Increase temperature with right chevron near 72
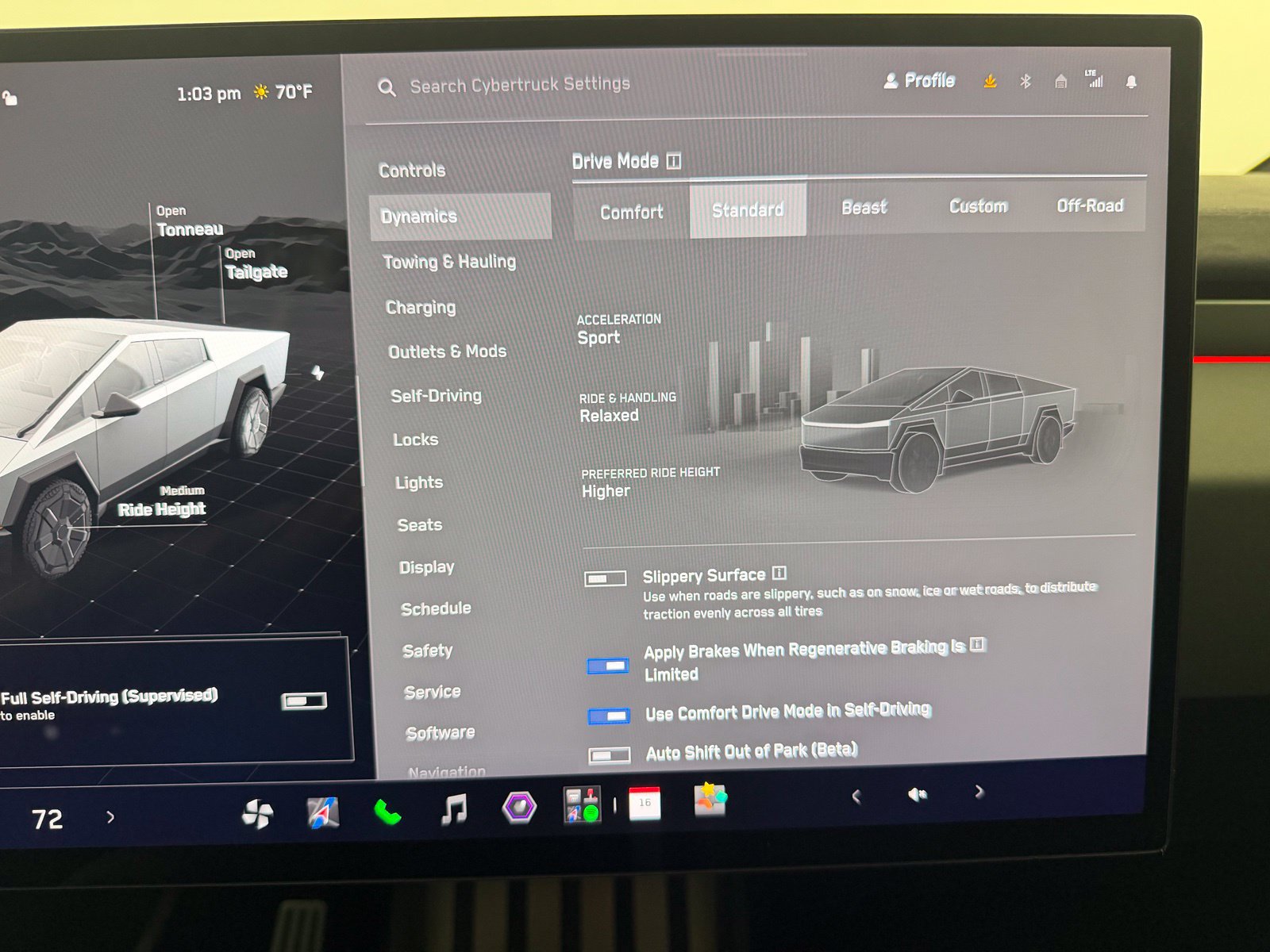The image size is (1270, 952). (110, 816)
